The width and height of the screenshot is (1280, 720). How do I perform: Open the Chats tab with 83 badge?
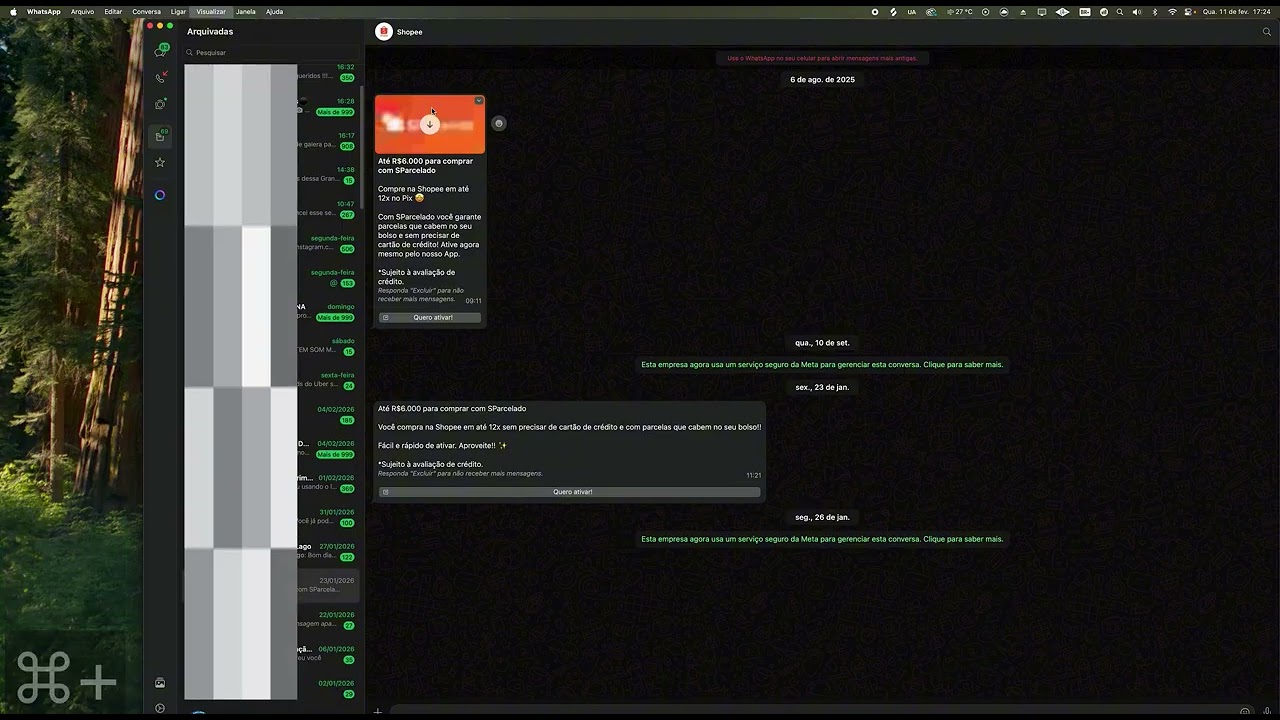point(160,50)
